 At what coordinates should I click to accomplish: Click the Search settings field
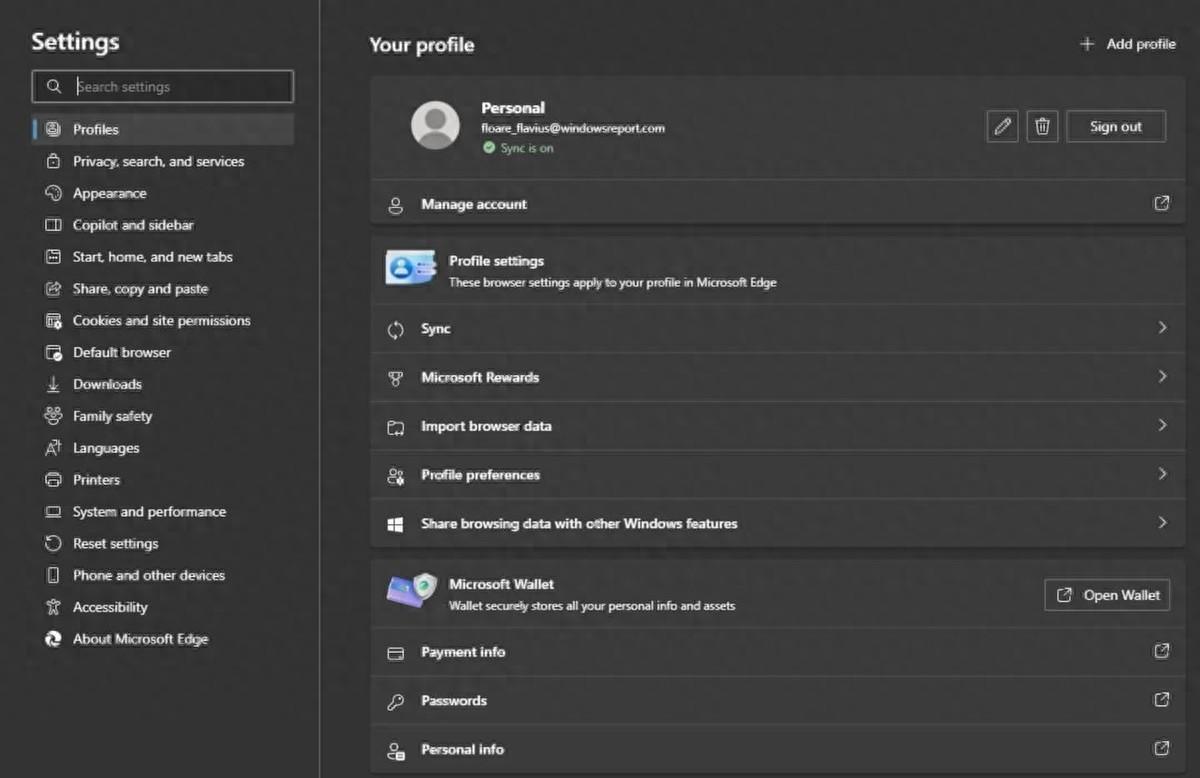[163, 87]
